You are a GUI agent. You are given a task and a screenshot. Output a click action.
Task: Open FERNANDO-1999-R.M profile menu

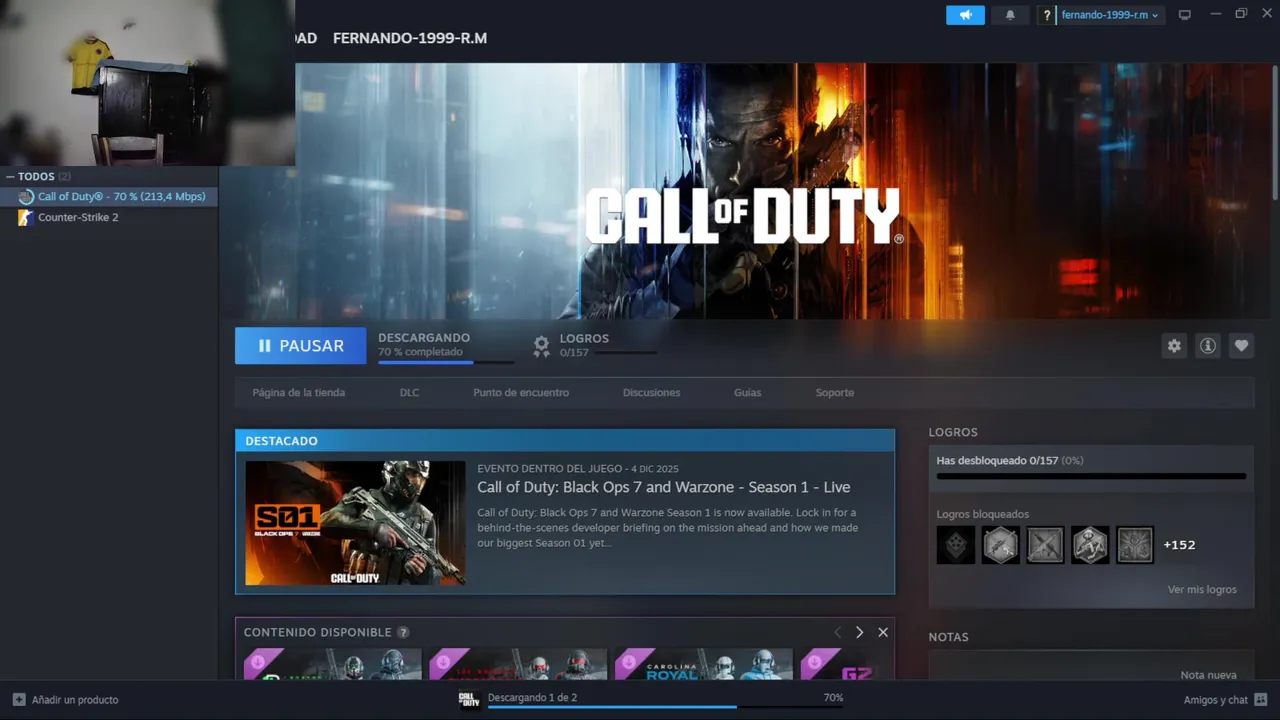coord(410,38)
